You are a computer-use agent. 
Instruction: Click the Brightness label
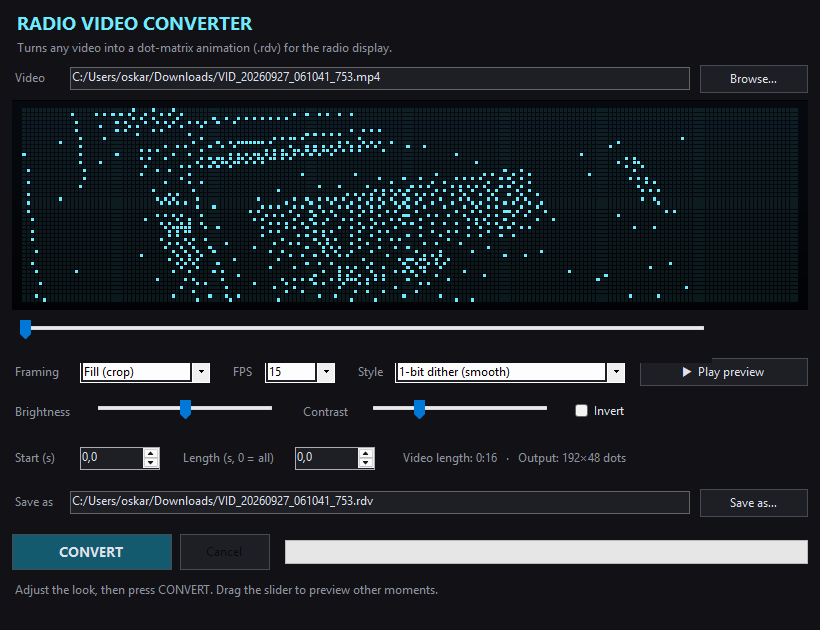(x=42, y=412)
